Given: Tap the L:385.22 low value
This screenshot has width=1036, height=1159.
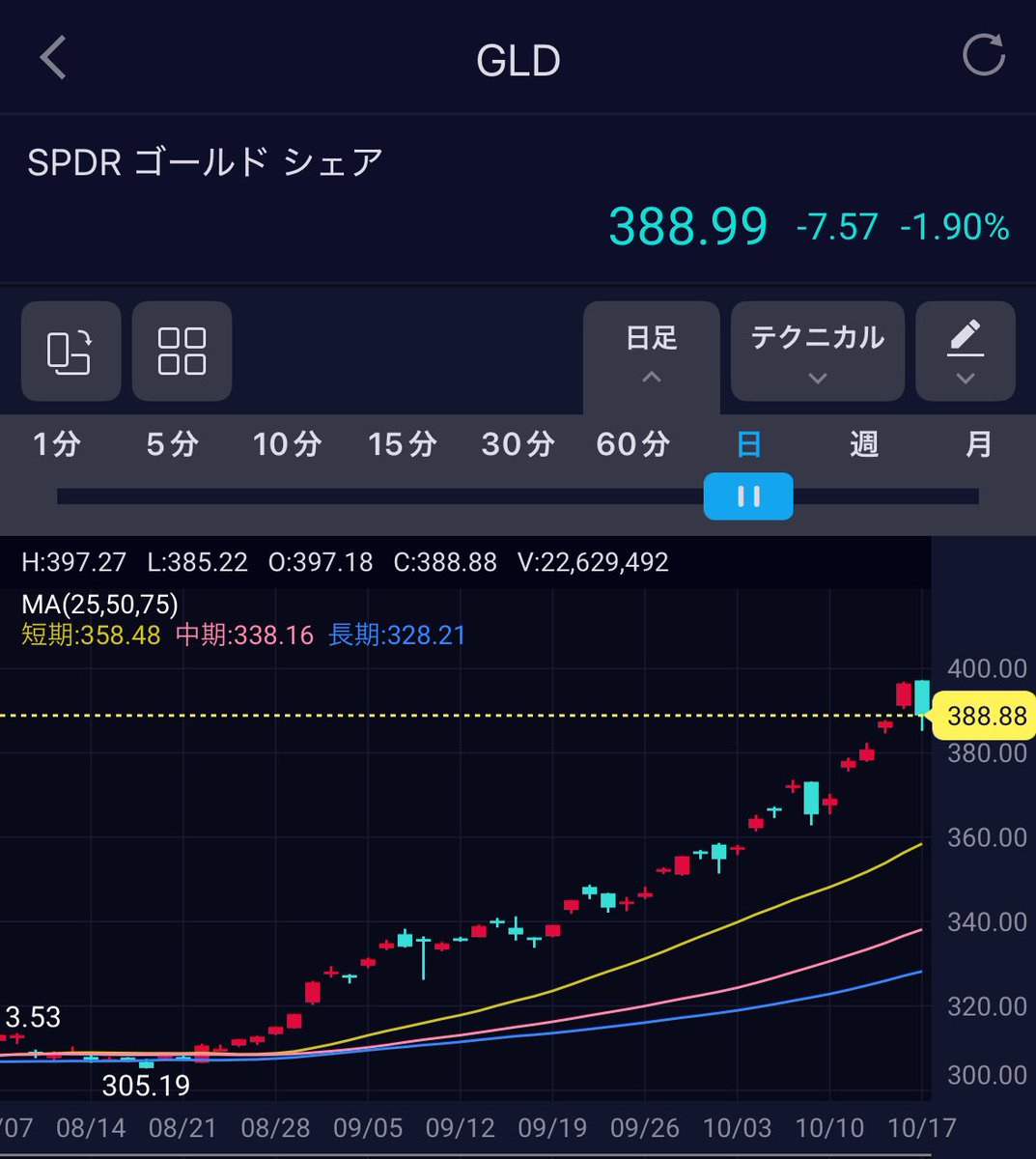Looking at the screenshot, I should [x=197, y=562].
